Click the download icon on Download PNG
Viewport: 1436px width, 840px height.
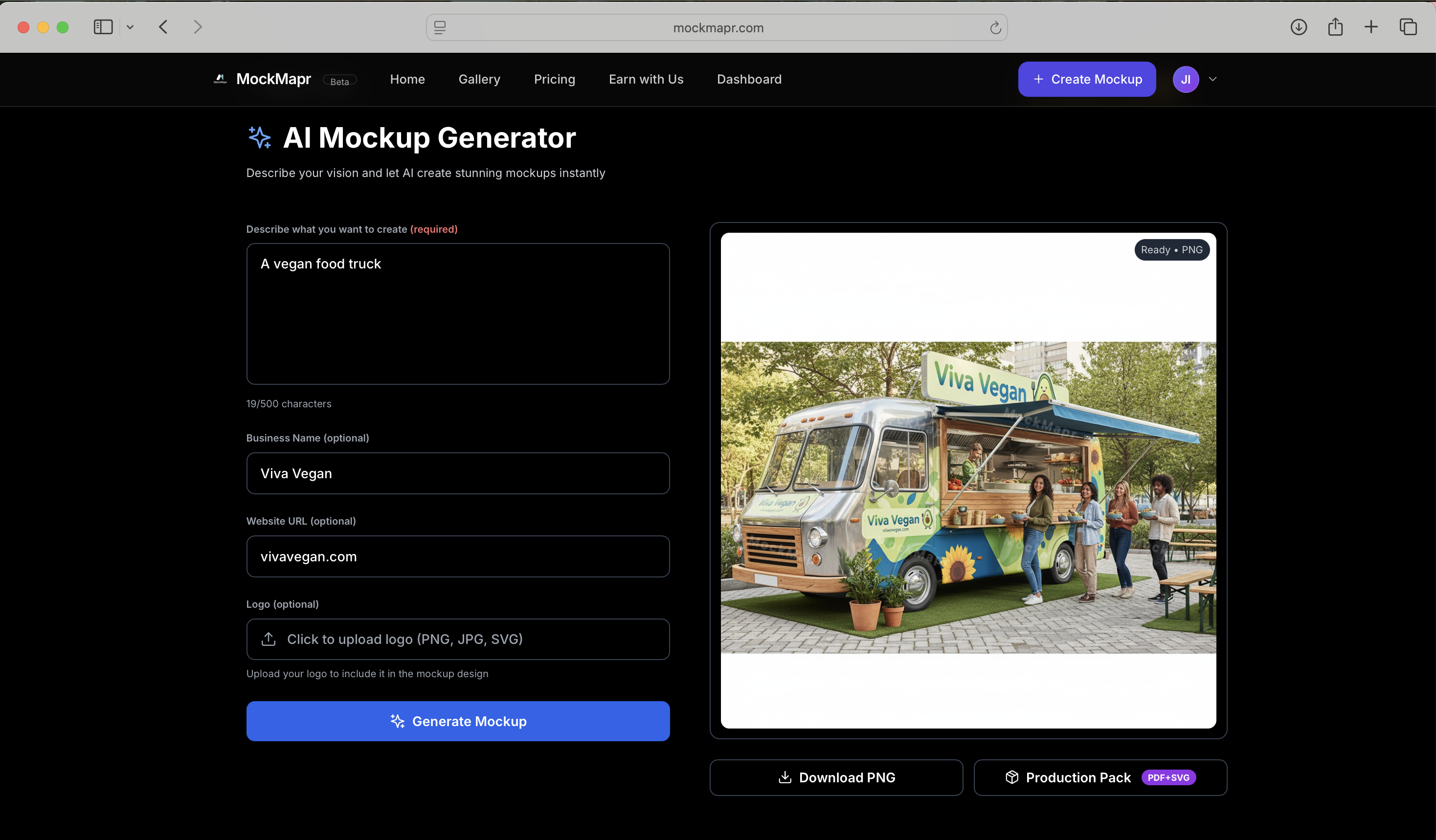pyautogui.click(x=785, y=777)
